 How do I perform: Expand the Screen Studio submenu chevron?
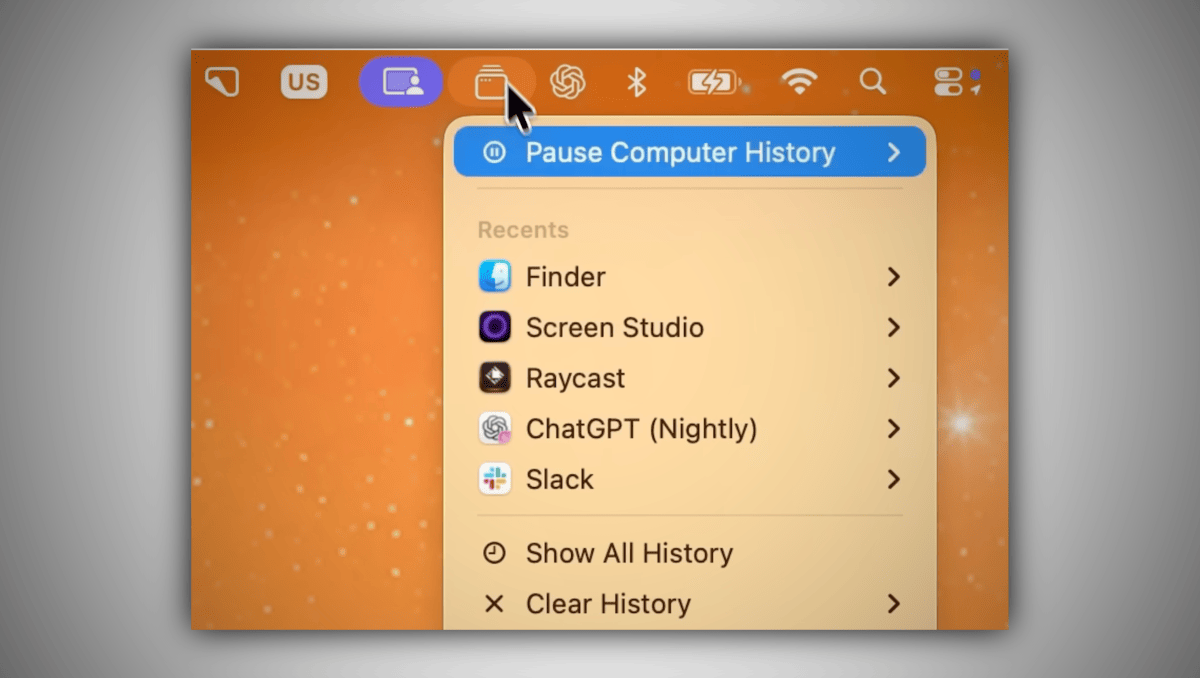[894, 328]
